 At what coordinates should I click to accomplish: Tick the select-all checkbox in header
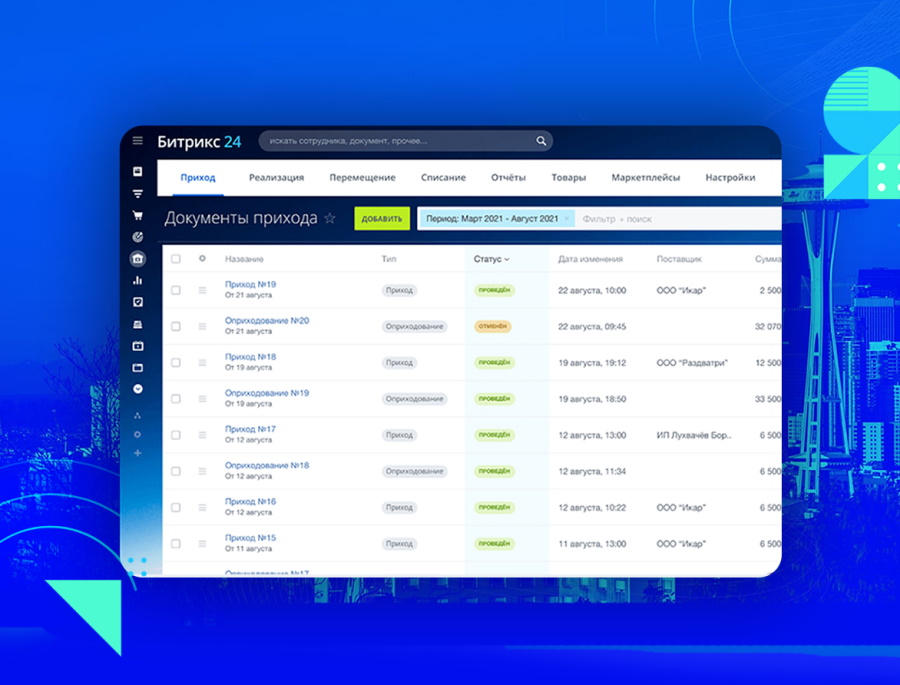[176, 259]
